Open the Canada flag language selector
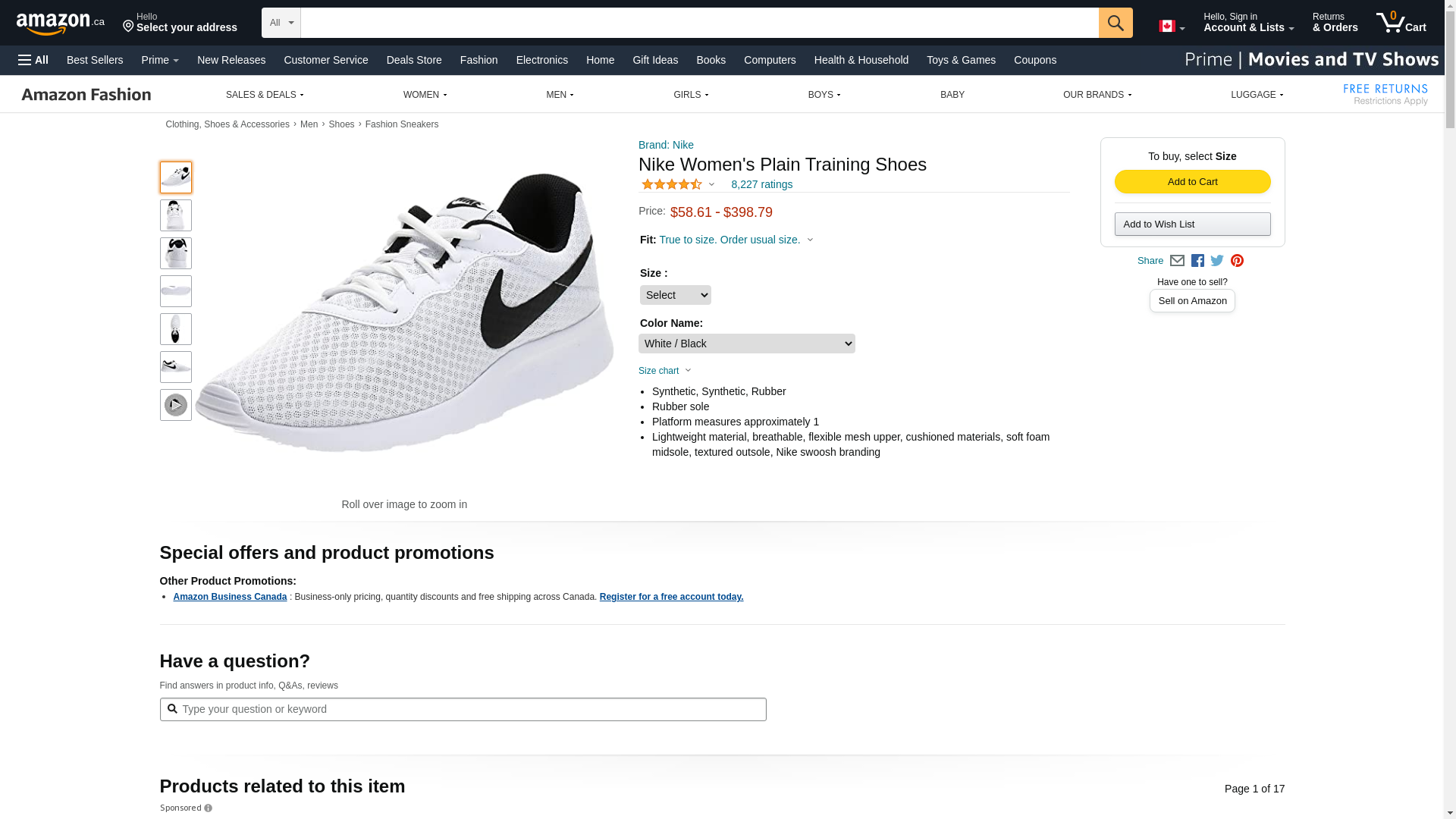This screenshot has height=819, width=1456. pyautogui.click(x=1172, y=27)
